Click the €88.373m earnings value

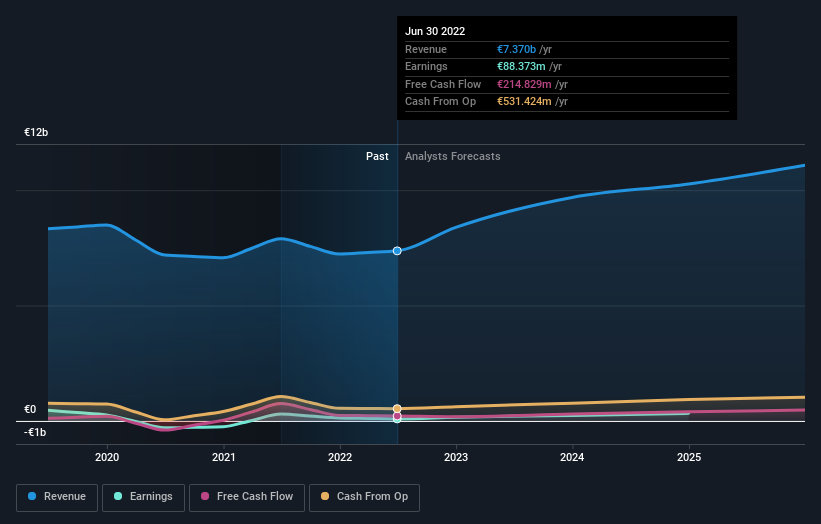[521, 66]
